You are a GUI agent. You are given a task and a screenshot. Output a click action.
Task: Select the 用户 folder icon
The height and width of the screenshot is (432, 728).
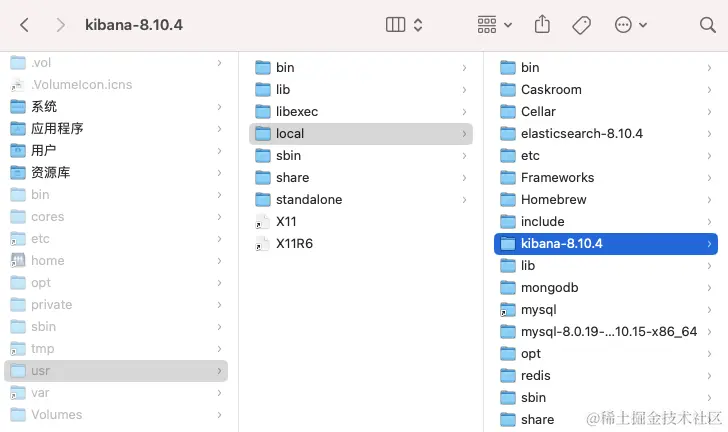point(18,151)
